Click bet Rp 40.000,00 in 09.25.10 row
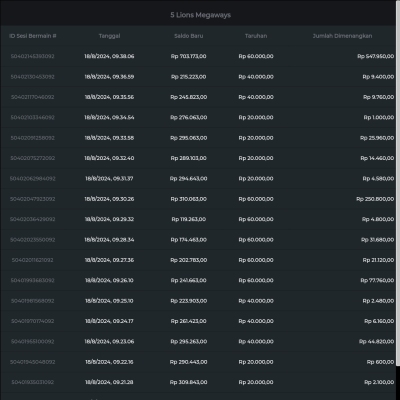Image resolution: width=400 pixels, height=400 pixels. (x=256, y=301)
